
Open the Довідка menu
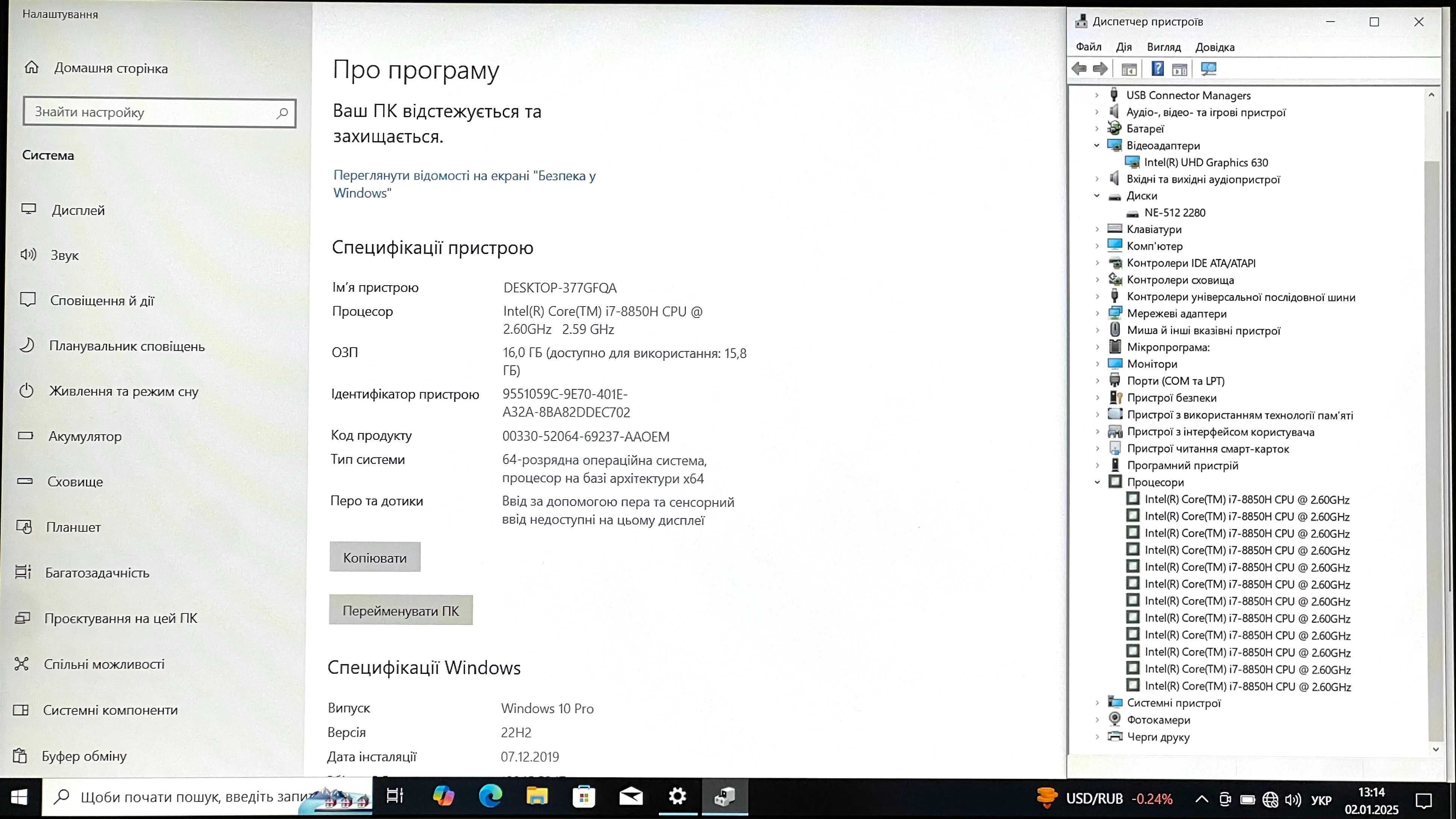tap(1215, 47)
